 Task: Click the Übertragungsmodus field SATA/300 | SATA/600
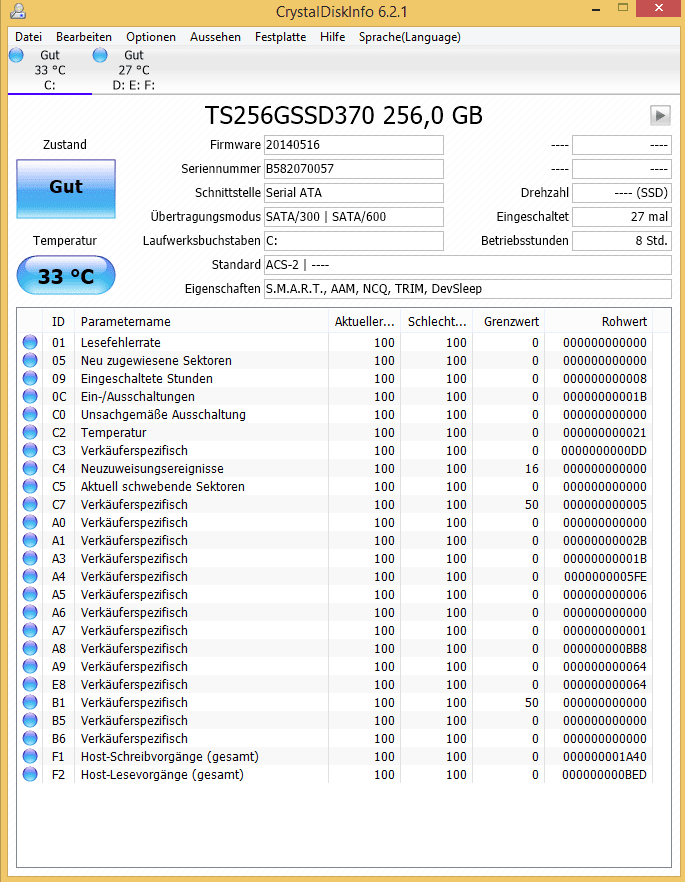click(x=354, y=217)
